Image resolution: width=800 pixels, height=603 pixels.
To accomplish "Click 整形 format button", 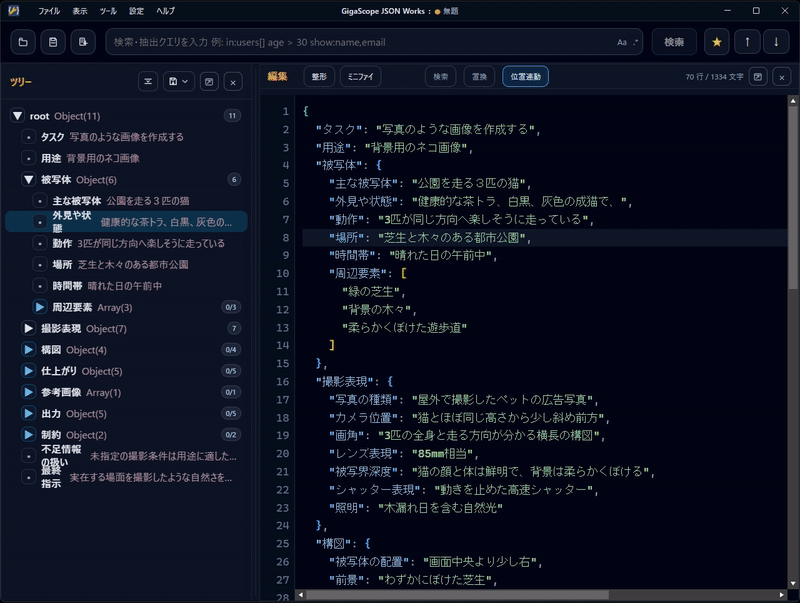I will [x=319, y=77].
